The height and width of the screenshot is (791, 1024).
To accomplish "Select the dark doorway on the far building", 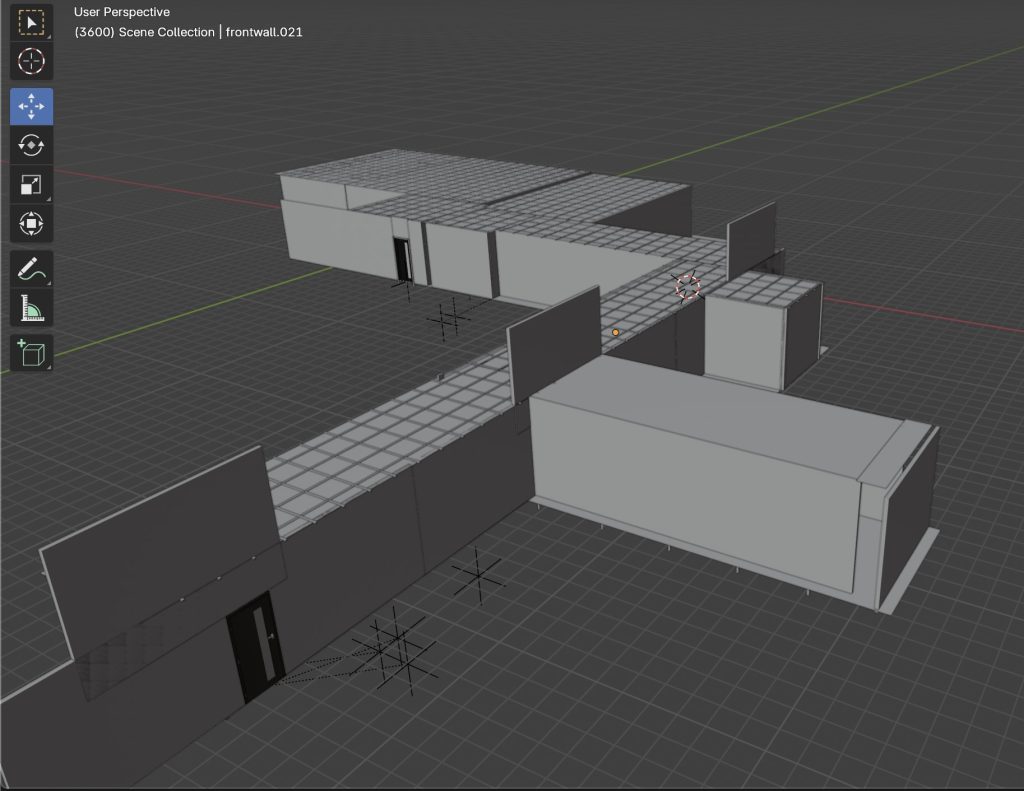I will (x=401, y=259).
